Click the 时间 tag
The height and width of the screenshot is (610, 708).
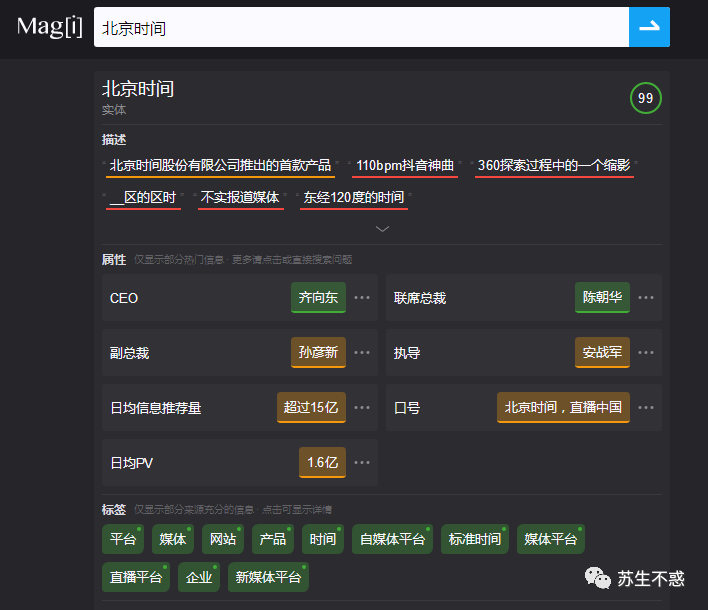coord(322,539)
